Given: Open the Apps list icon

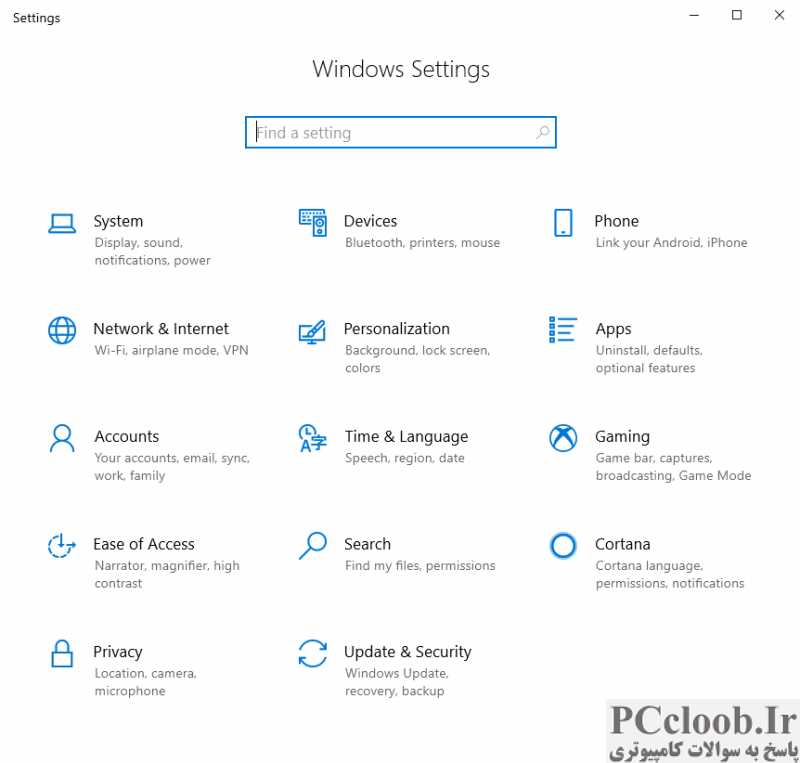Looking at the screenshot, I should pyautogui.click(x=563, y=330).
